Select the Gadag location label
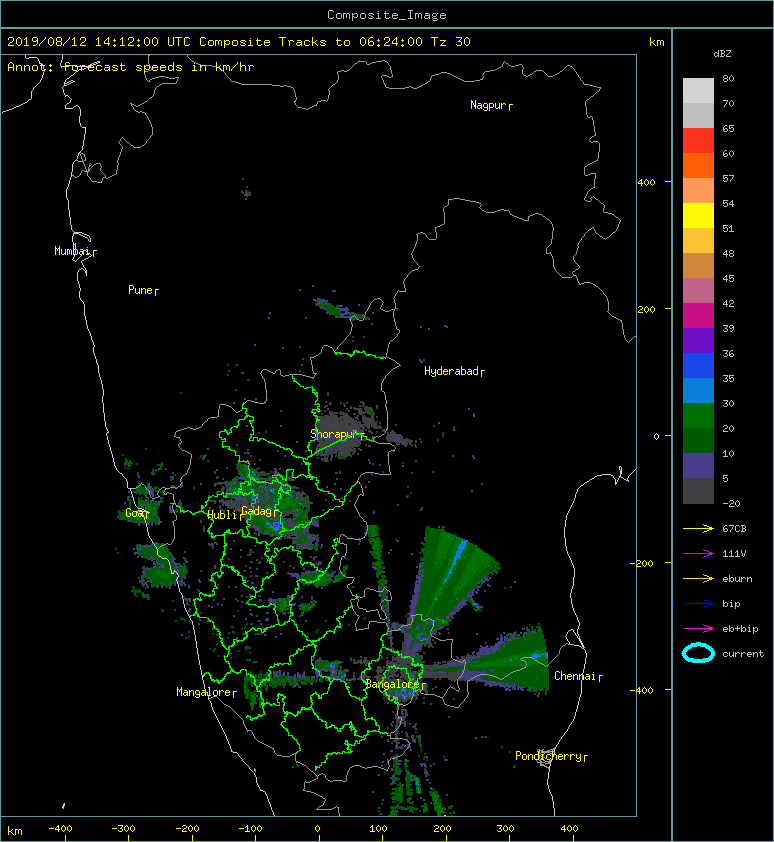The height and width of the screenshot is (842, 774). coord(257,511)
